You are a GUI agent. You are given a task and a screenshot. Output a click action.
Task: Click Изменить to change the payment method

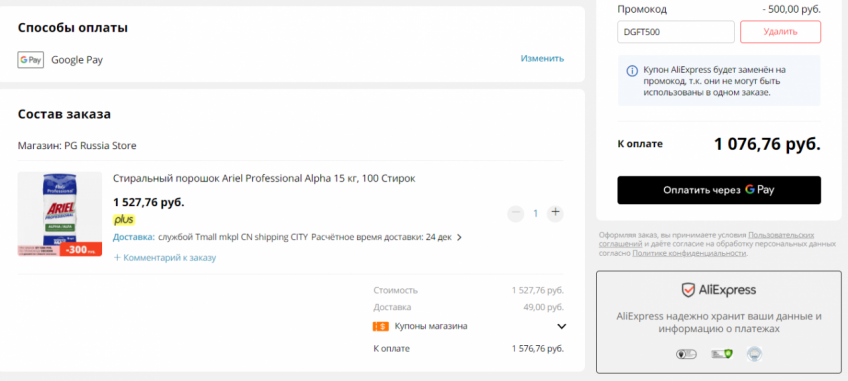click(542, 58)
